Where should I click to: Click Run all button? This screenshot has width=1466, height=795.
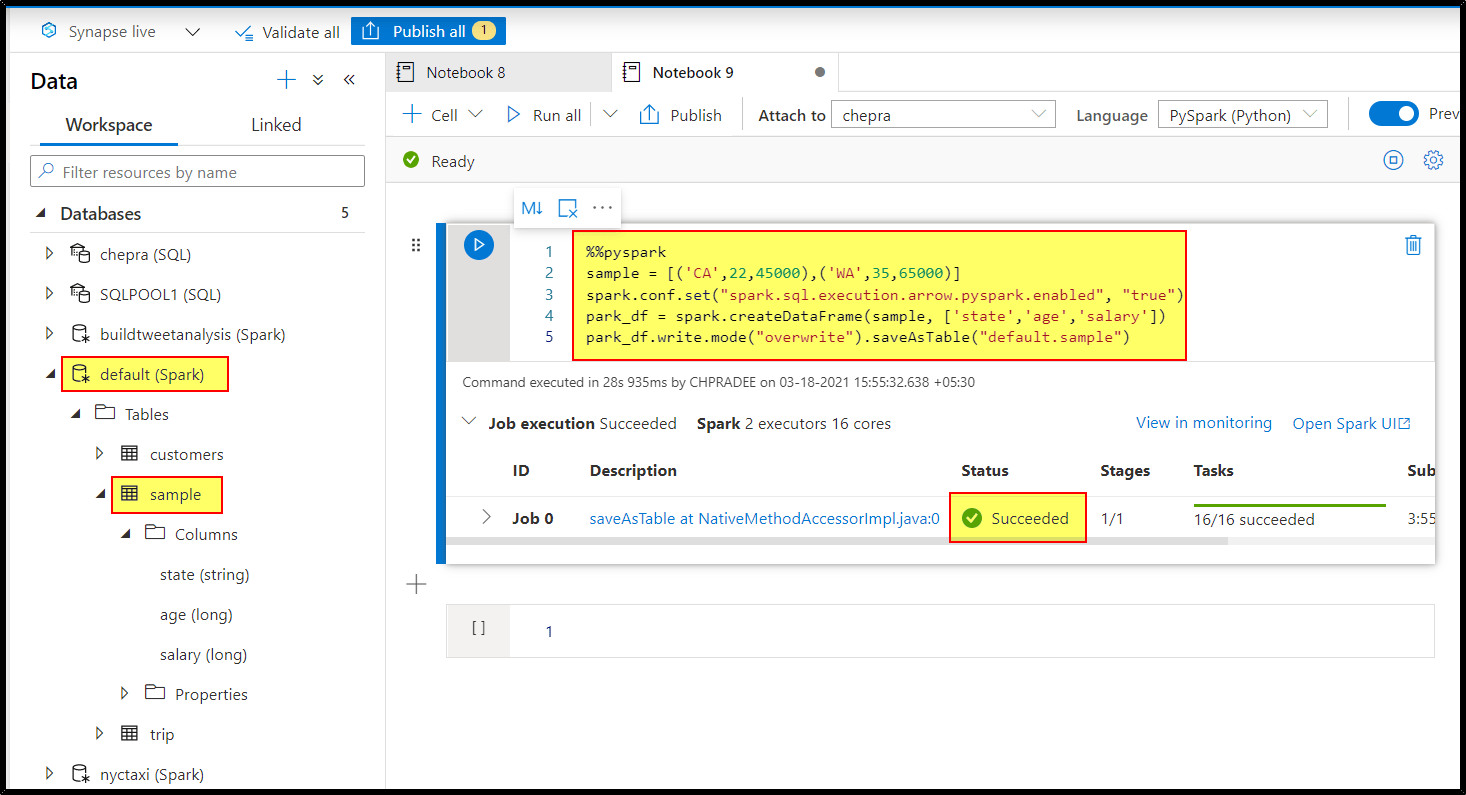point(543,115)
